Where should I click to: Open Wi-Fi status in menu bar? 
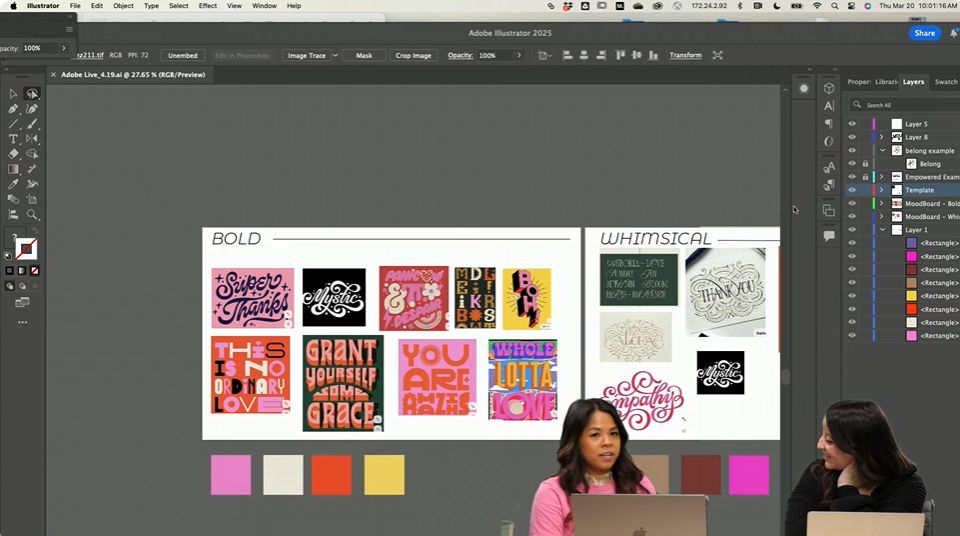(x=817, y=6)
